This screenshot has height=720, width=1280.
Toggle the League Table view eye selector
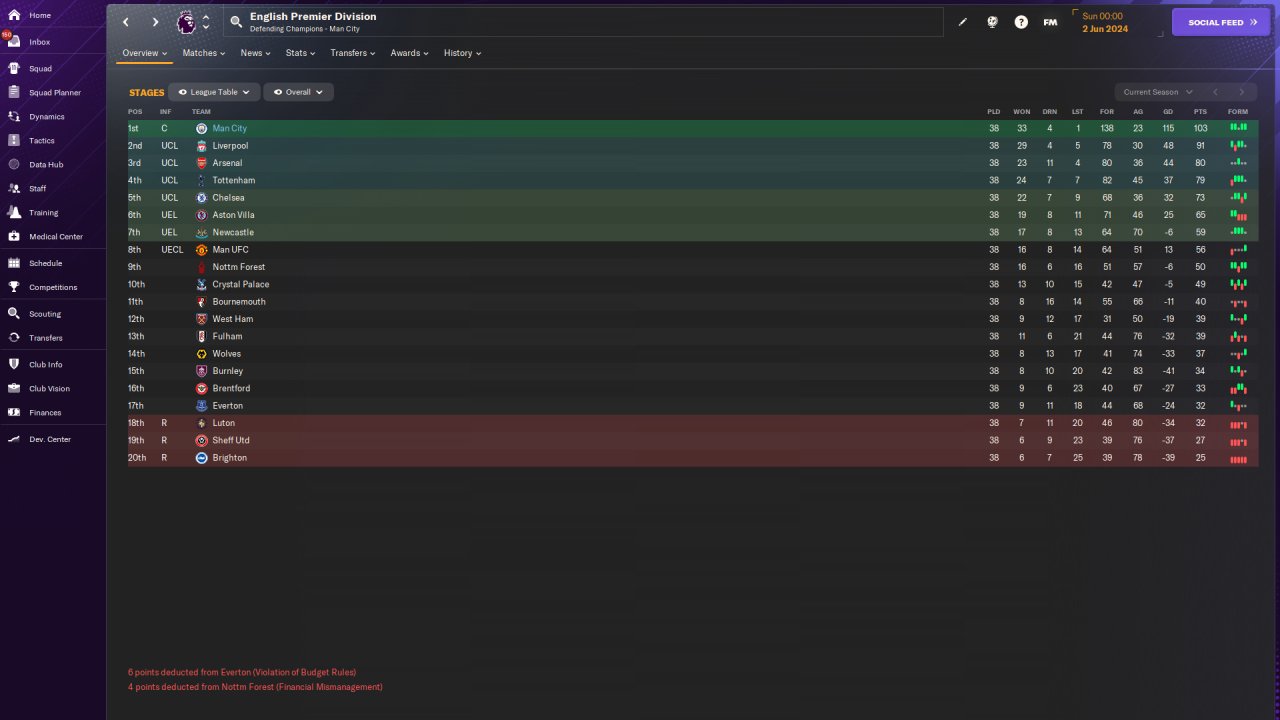click(214, 92)
